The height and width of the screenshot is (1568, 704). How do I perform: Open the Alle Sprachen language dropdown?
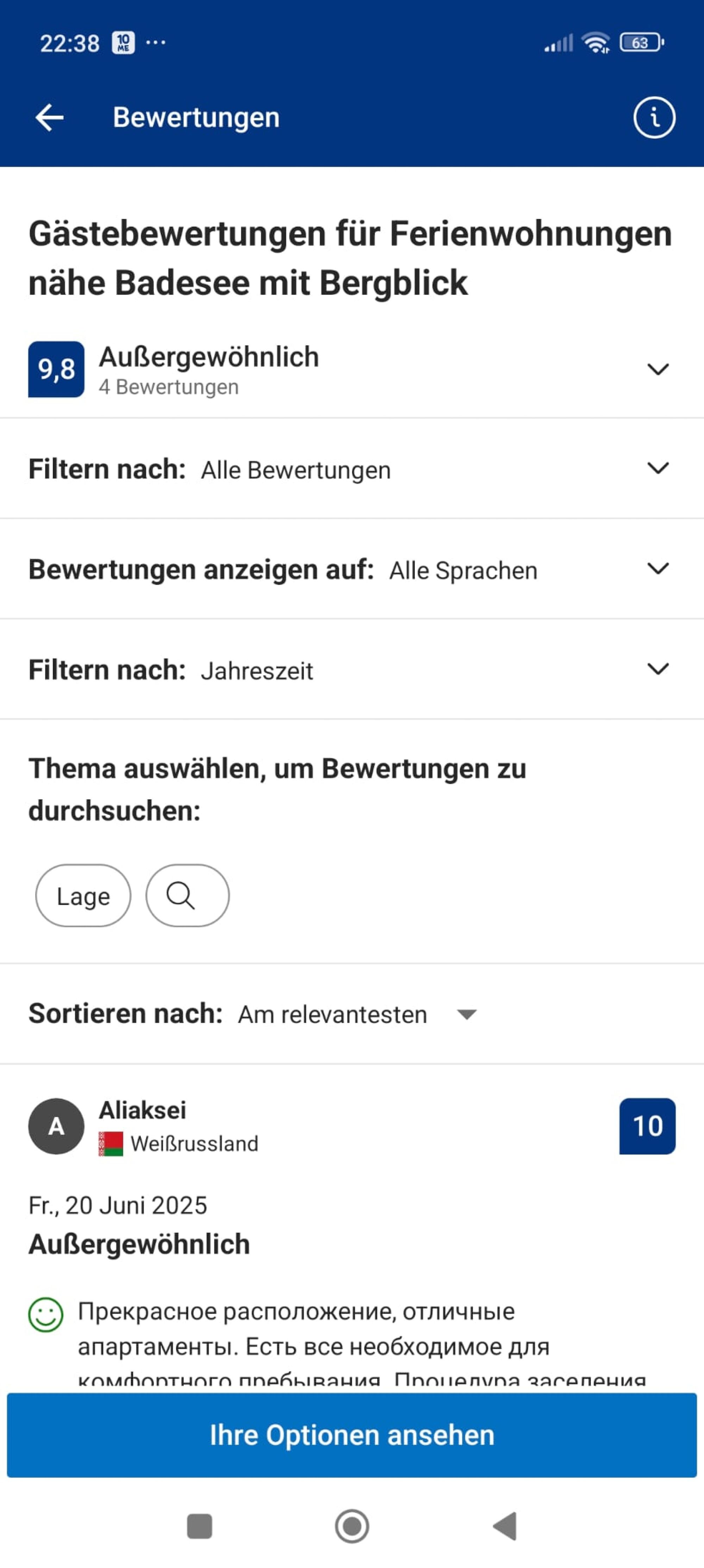point(658,568)
